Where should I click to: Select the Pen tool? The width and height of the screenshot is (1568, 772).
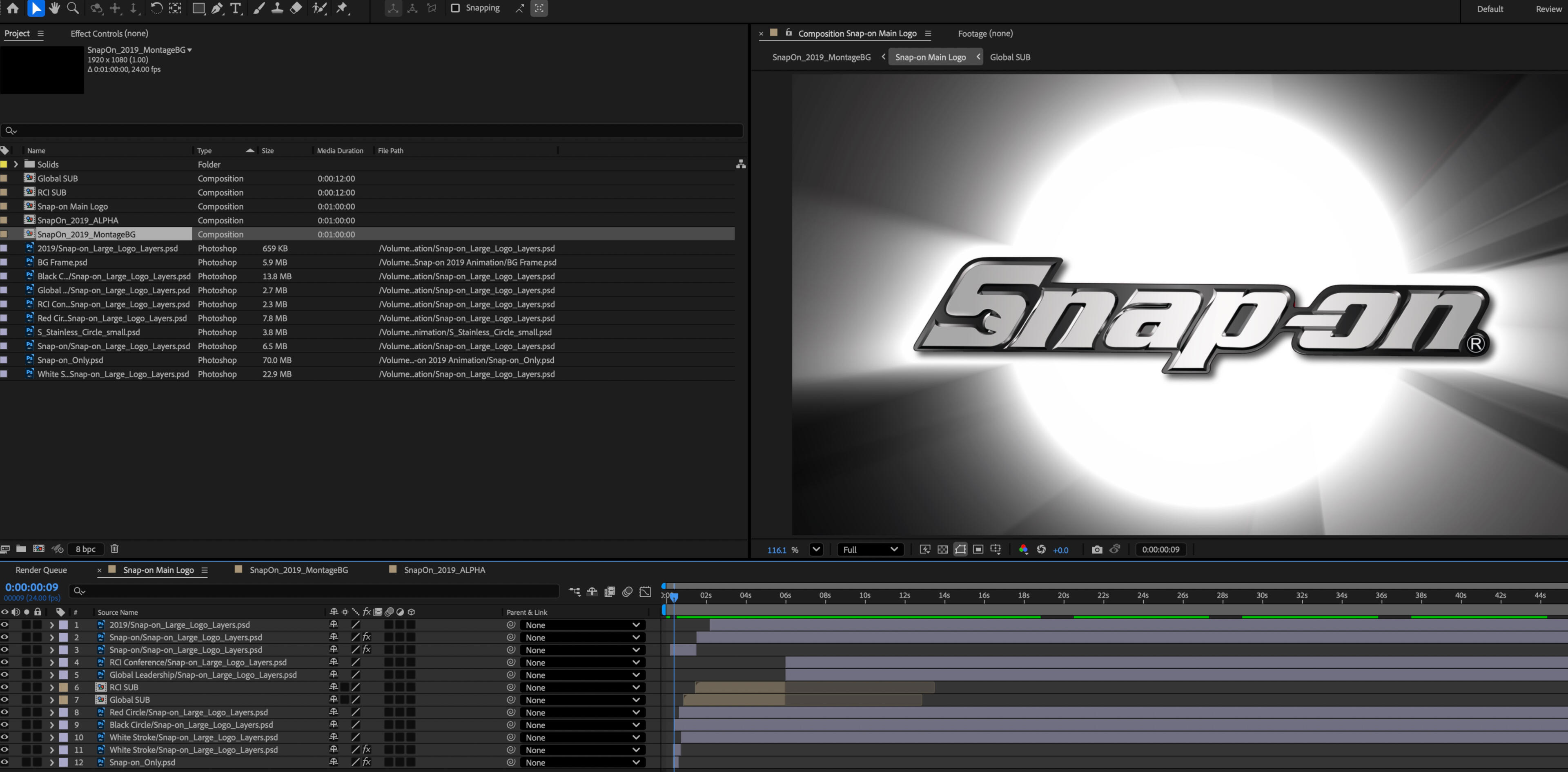coord(217,8)
